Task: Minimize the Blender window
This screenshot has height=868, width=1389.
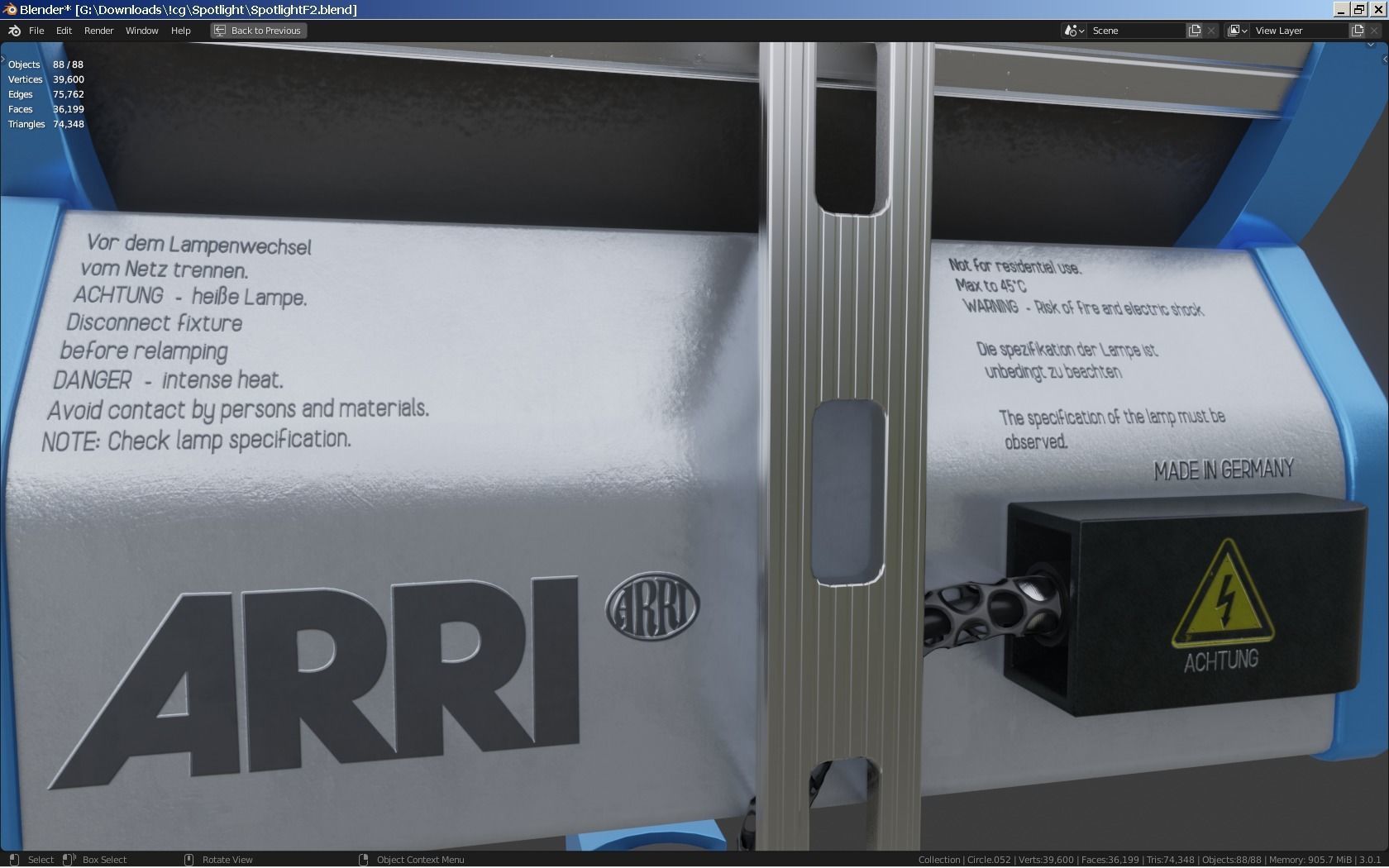Action: pyautogui.click(x=1343, y=9)
